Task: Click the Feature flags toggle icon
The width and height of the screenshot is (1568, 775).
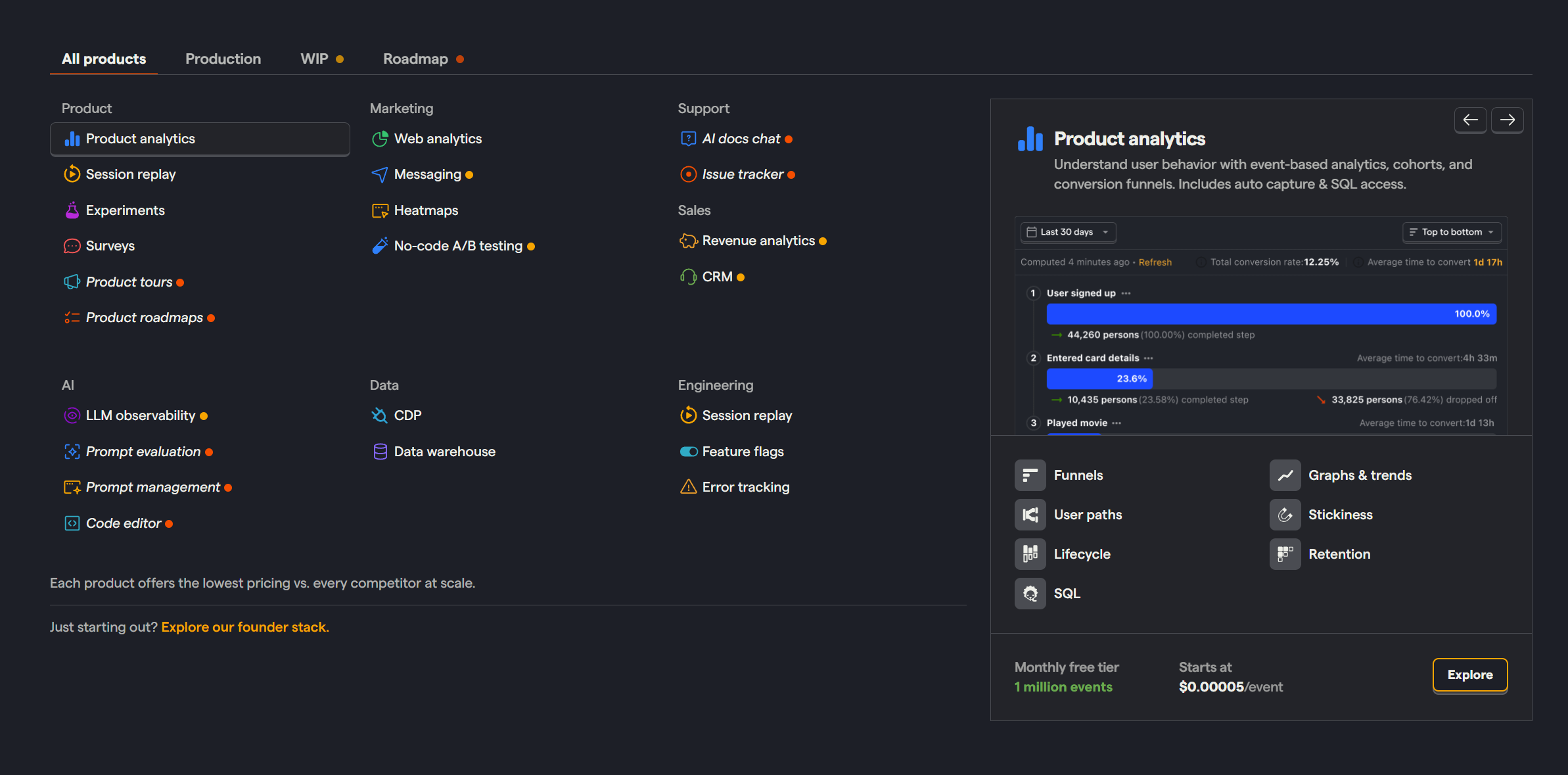Action: point(688,452)
